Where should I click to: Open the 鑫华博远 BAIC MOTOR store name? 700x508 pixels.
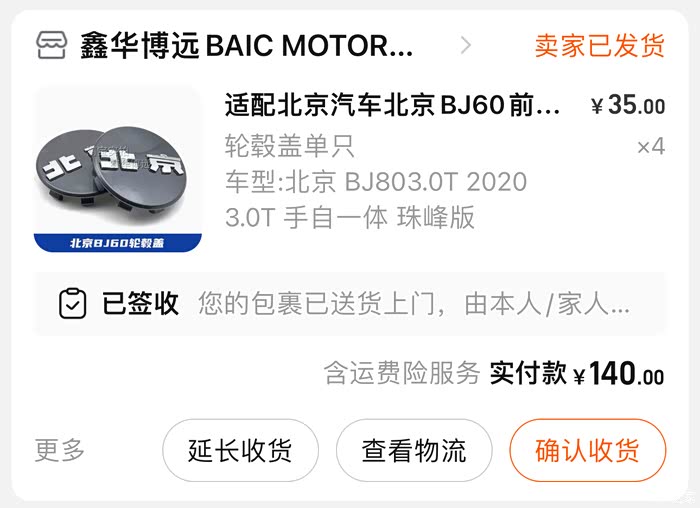tap(246, 46)
